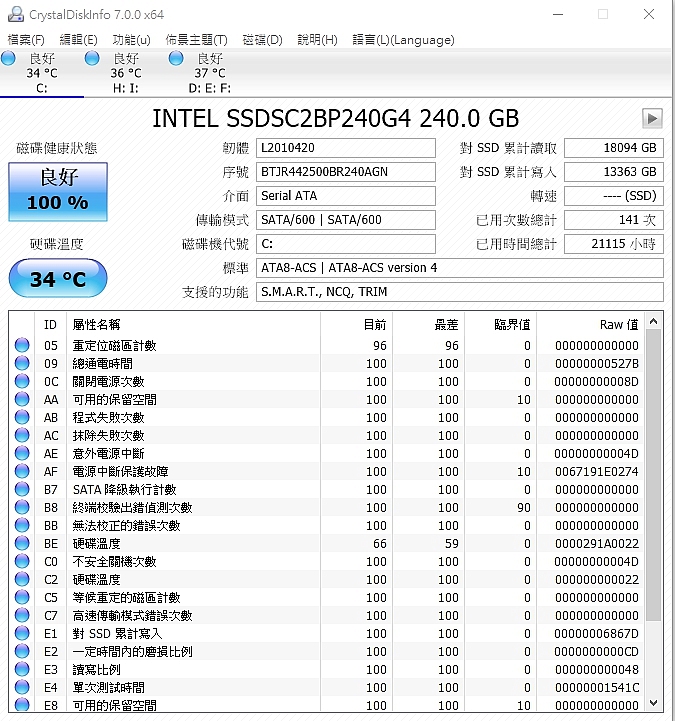Click the 34 °C temperature button
Viewport: 675px width, 721px height.
(x=58, y=278)
